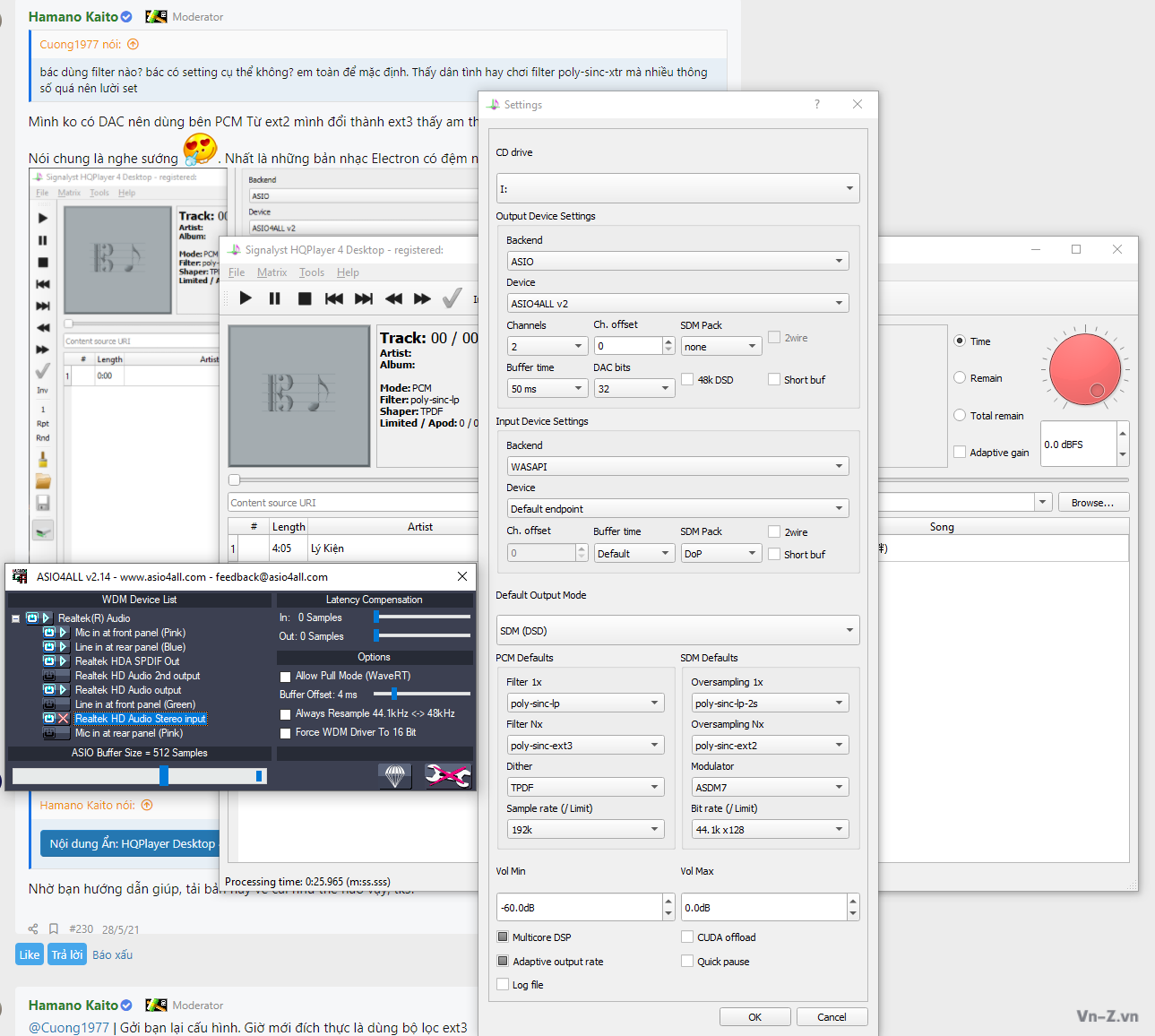
Task: Toggle Multicore DSP checkbox
Action: (x=503, y=937)
